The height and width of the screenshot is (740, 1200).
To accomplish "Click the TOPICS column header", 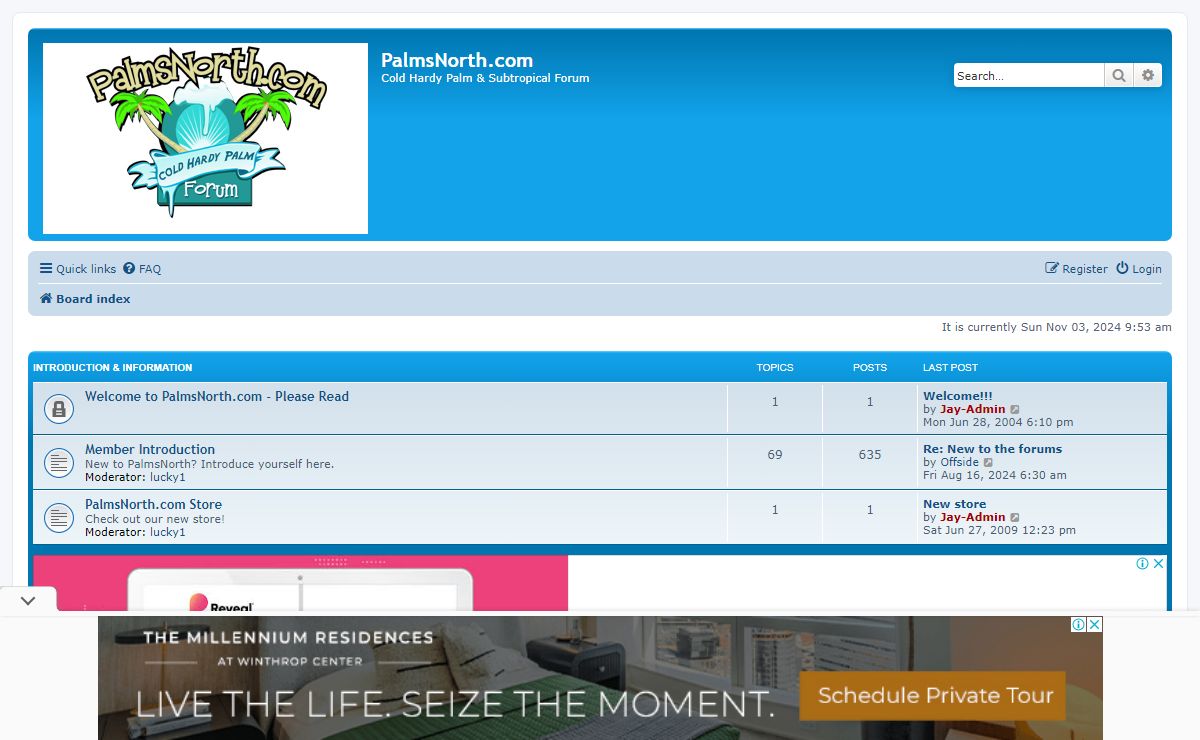I will (x=775, y=368).
